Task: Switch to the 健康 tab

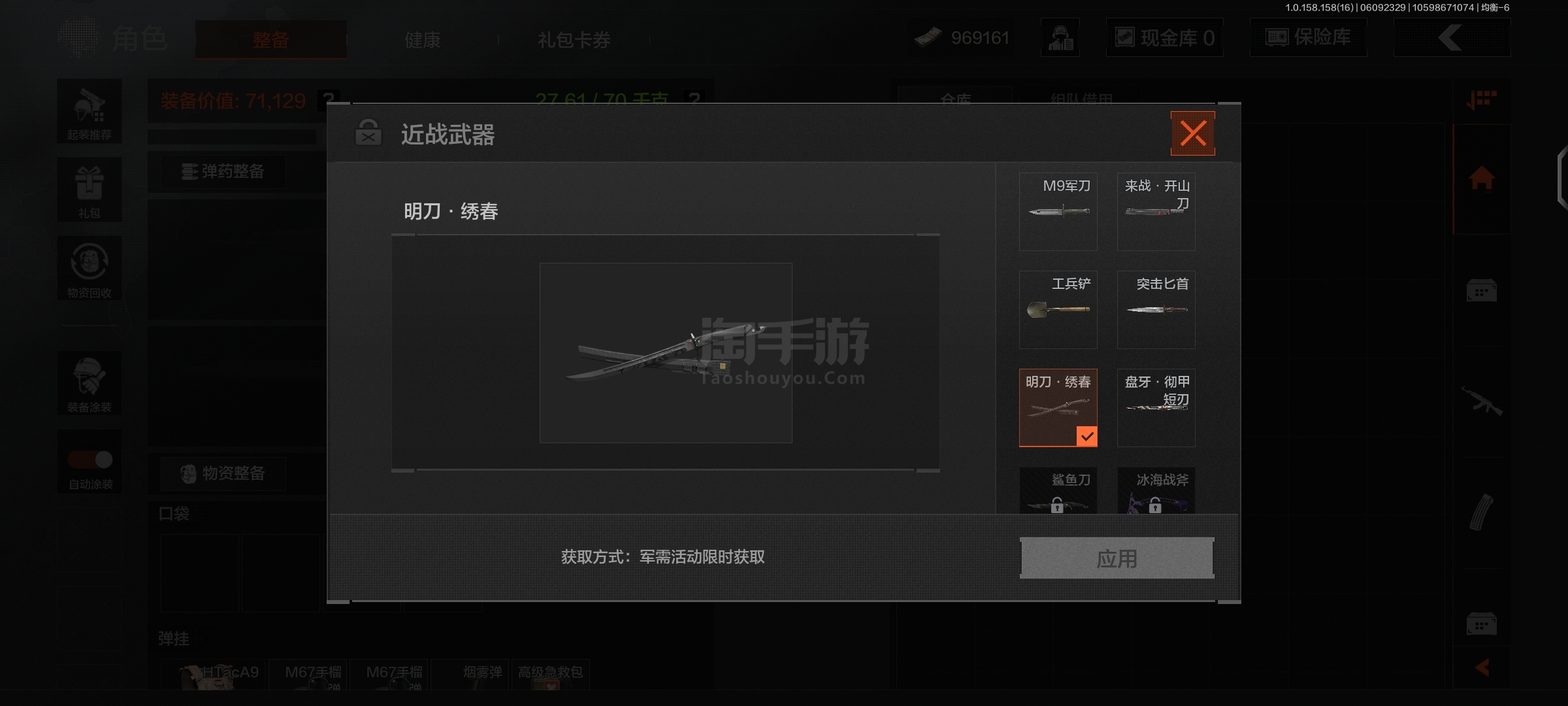Action: tap(422, 40)
